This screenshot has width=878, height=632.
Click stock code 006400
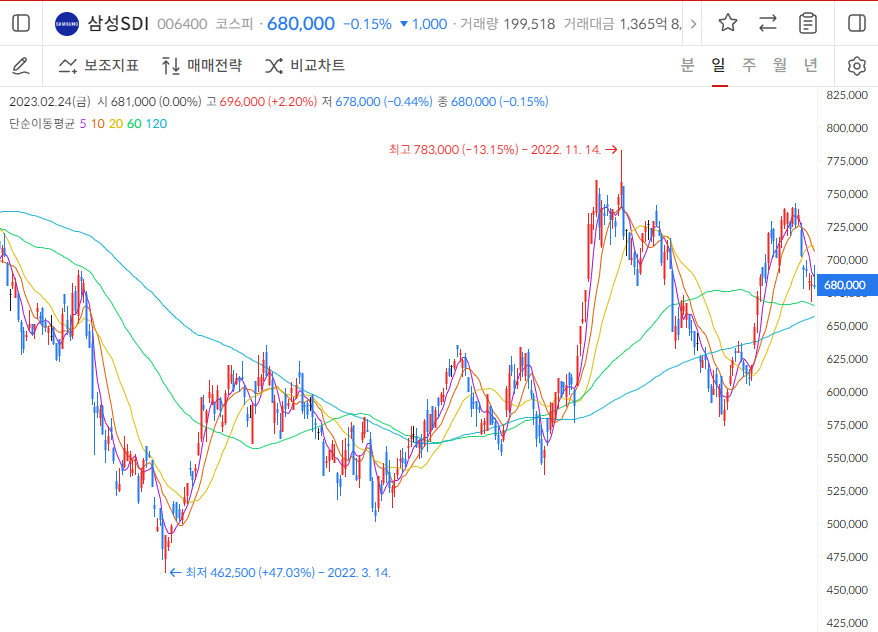[182, 24]
